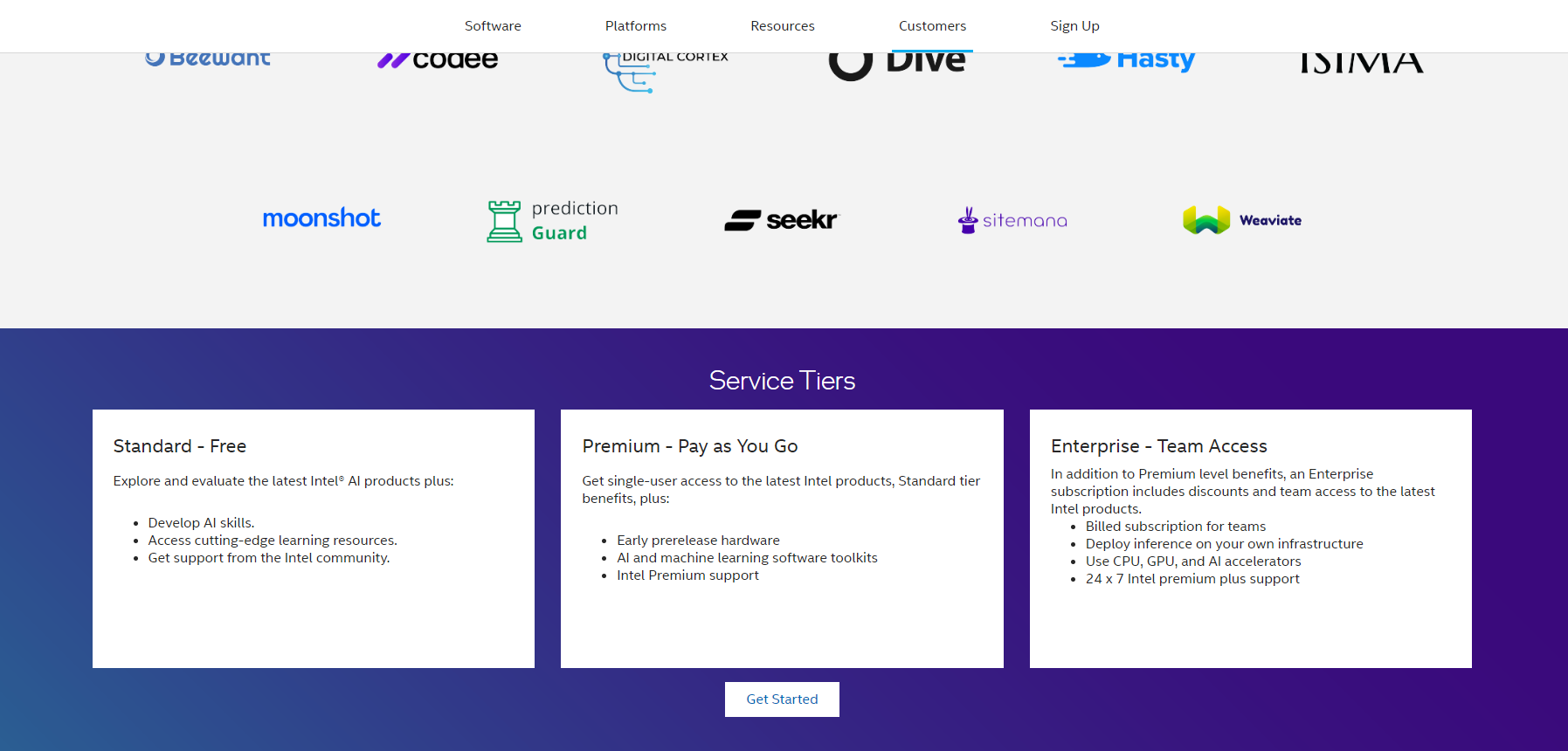
Task: Click the Hasty logo
Action: click(x=1127, y=61)
